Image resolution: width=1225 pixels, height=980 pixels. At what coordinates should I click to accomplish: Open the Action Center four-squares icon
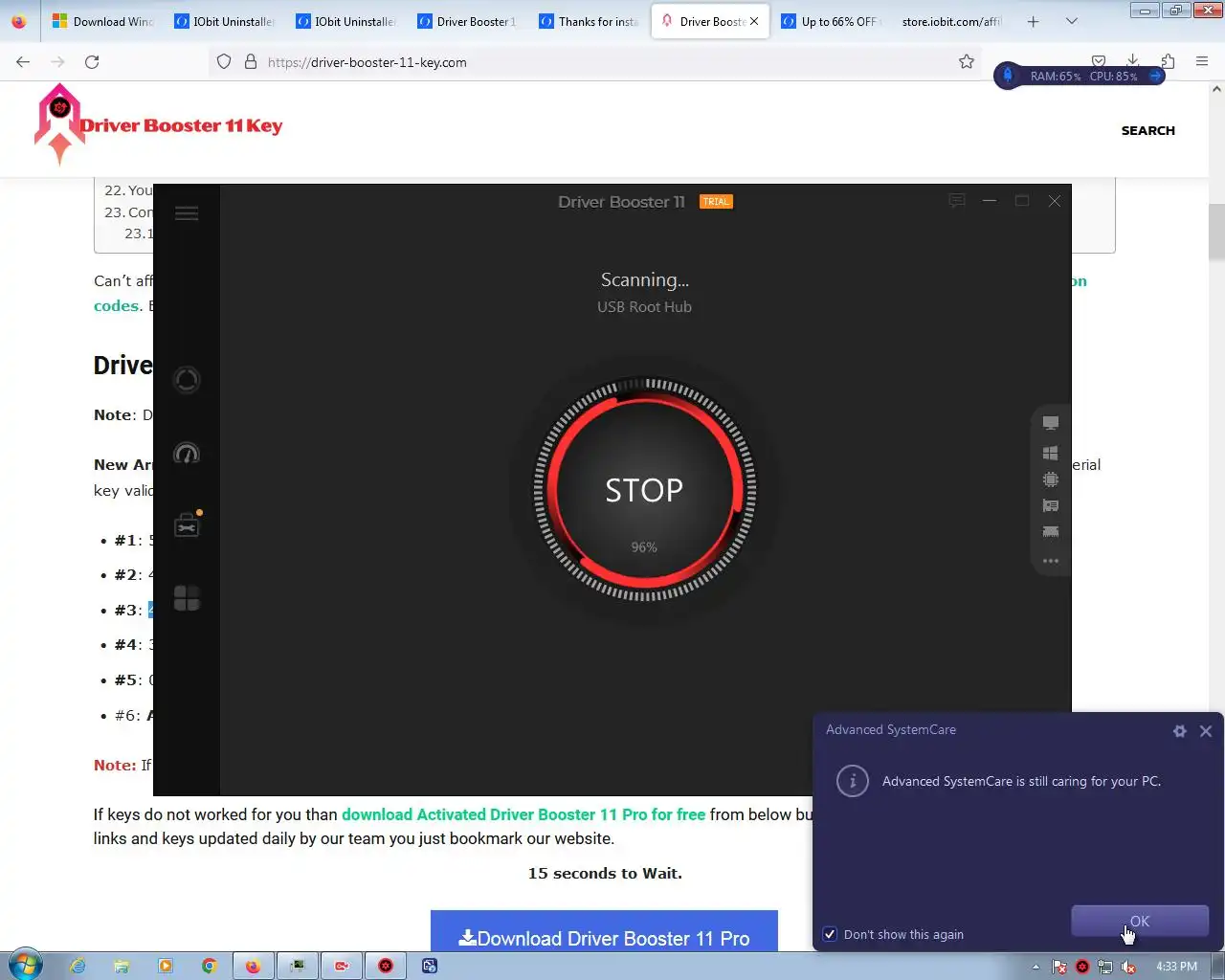tap(187, 598)
